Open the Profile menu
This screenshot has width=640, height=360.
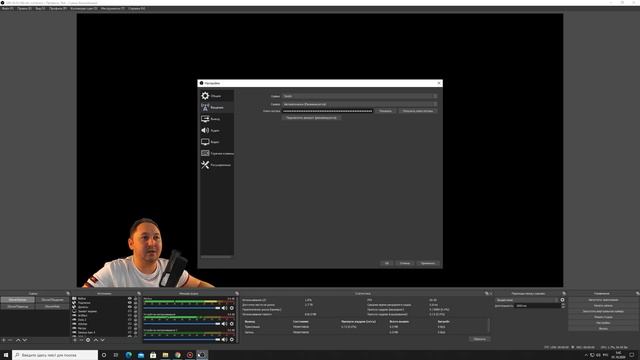(x=58, y=8)
